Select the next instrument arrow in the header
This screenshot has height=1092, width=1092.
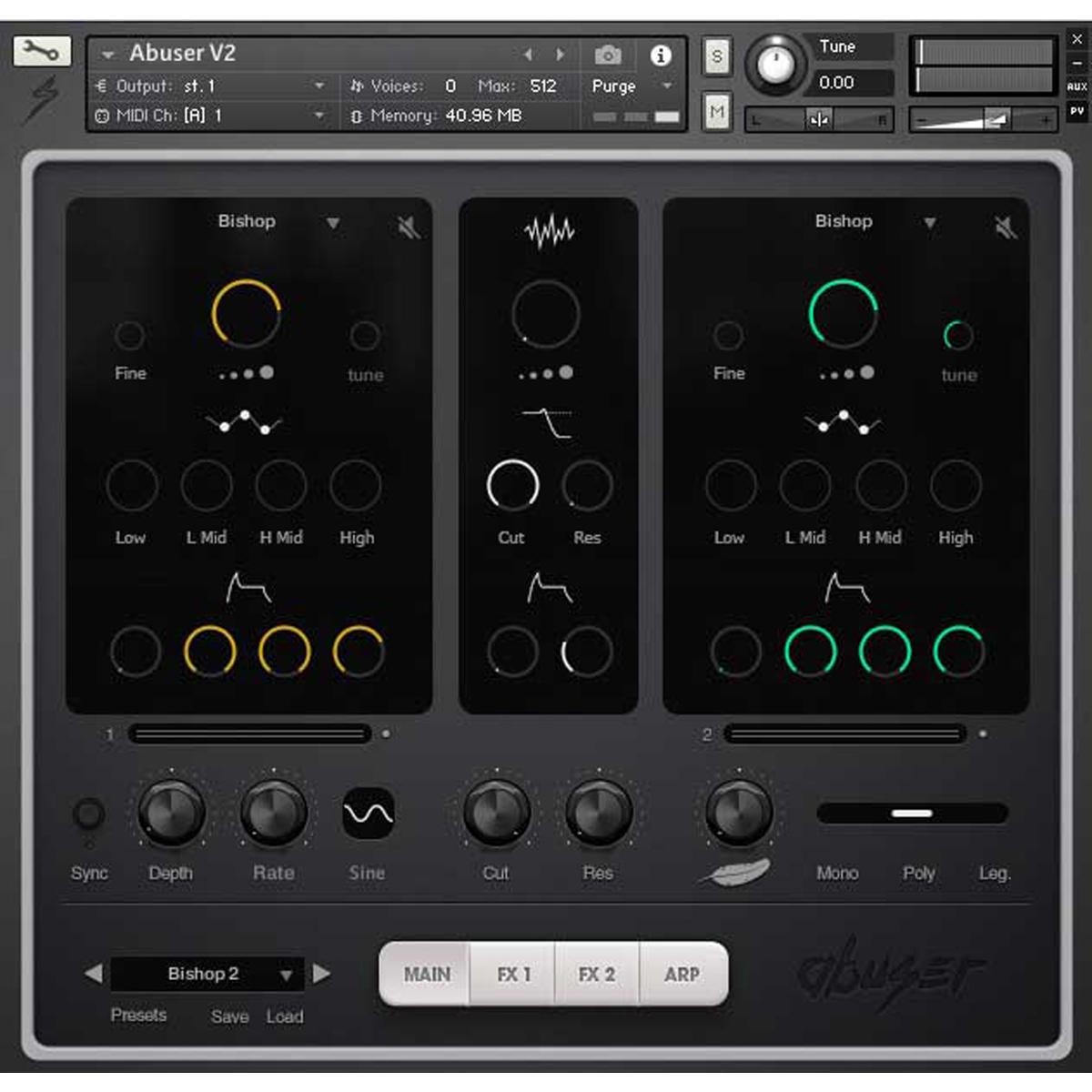click(x=560, y=56)
